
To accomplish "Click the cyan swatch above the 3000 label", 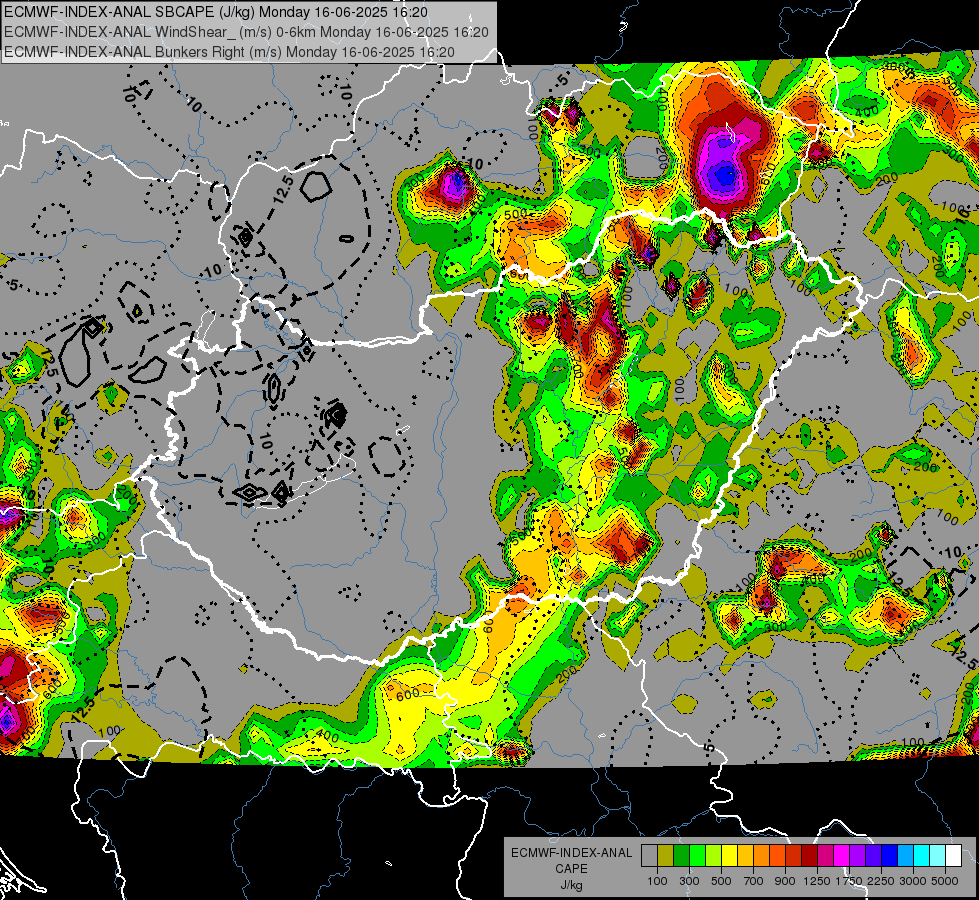I will 922,856.
